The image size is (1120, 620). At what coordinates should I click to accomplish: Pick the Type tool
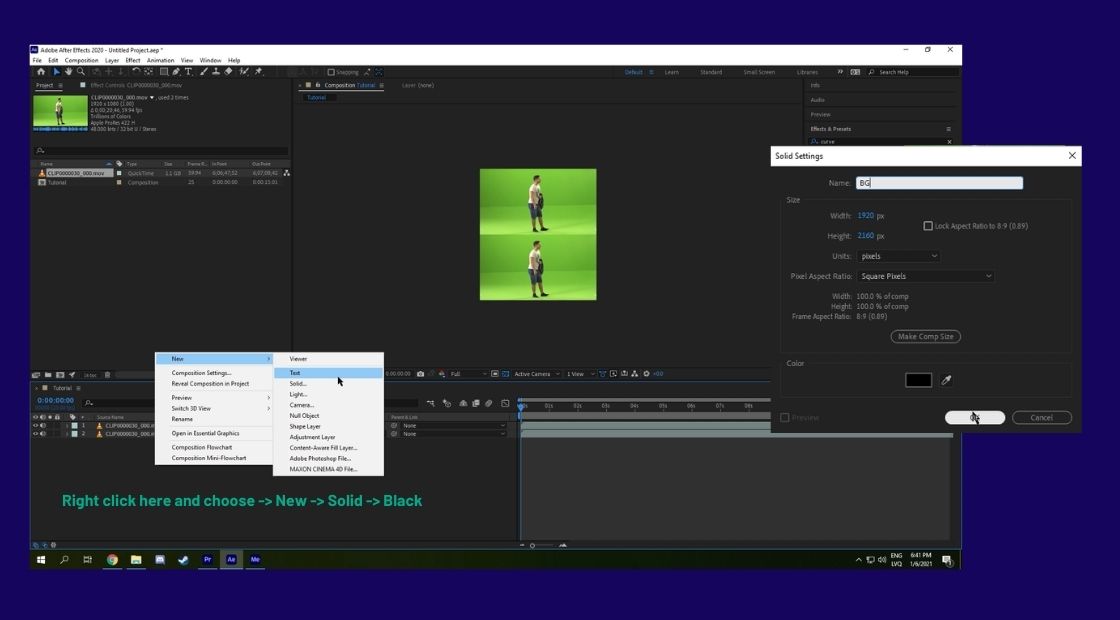[x=187, y=71]
